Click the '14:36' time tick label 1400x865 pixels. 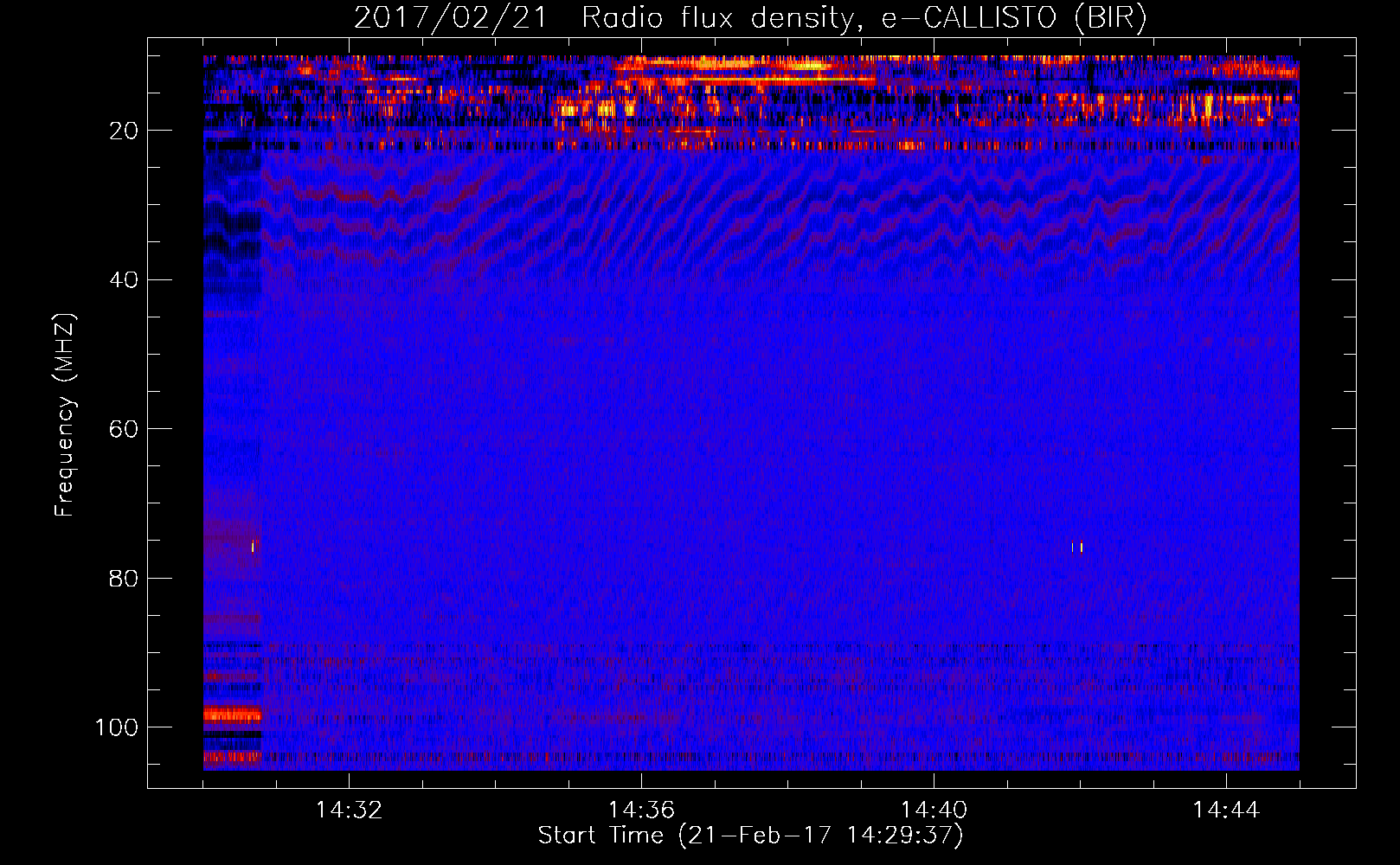click(x=641, y=811)
